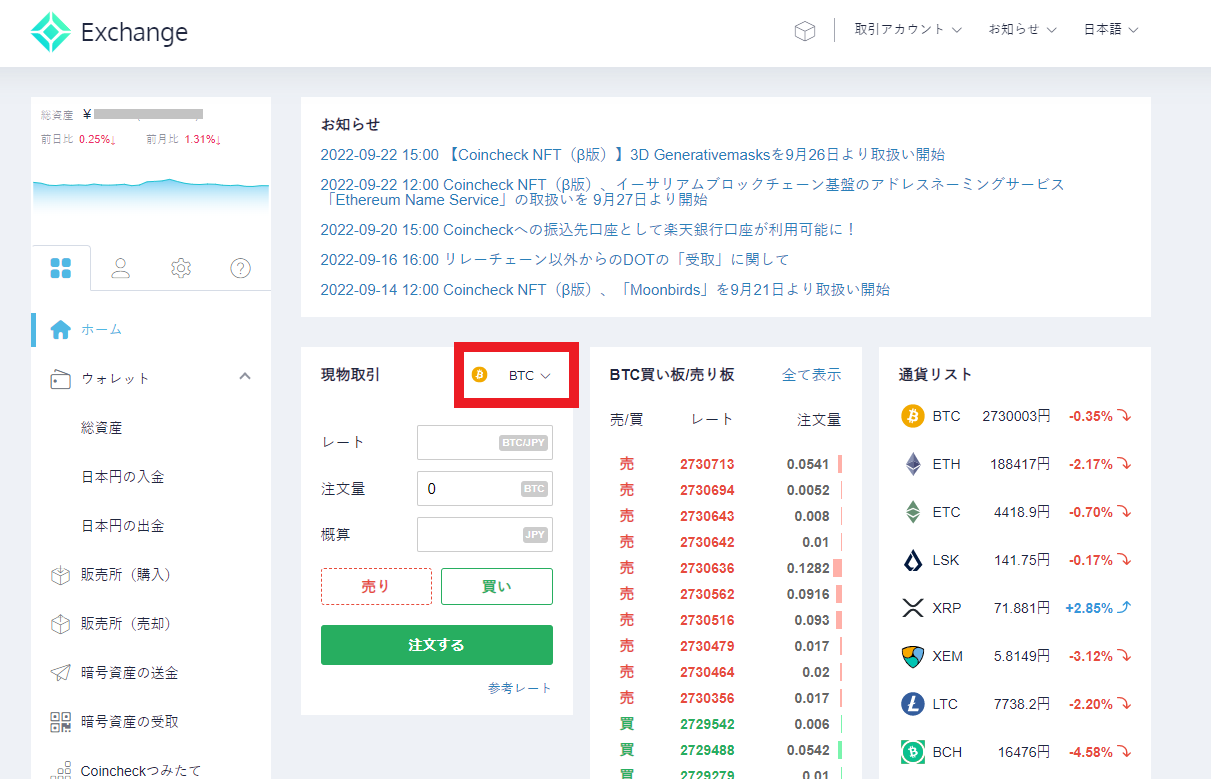Click the 前月比 1.31% indicator
This screenshot has height=779, width=1211.
tap(183, 139)
